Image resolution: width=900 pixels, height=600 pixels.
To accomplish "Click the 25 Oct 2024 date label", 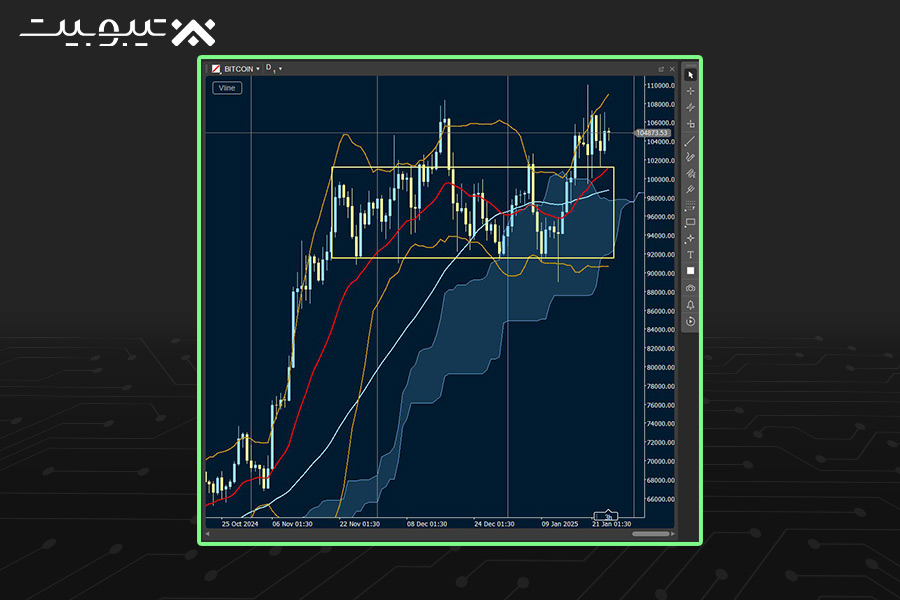I will 240,524.
